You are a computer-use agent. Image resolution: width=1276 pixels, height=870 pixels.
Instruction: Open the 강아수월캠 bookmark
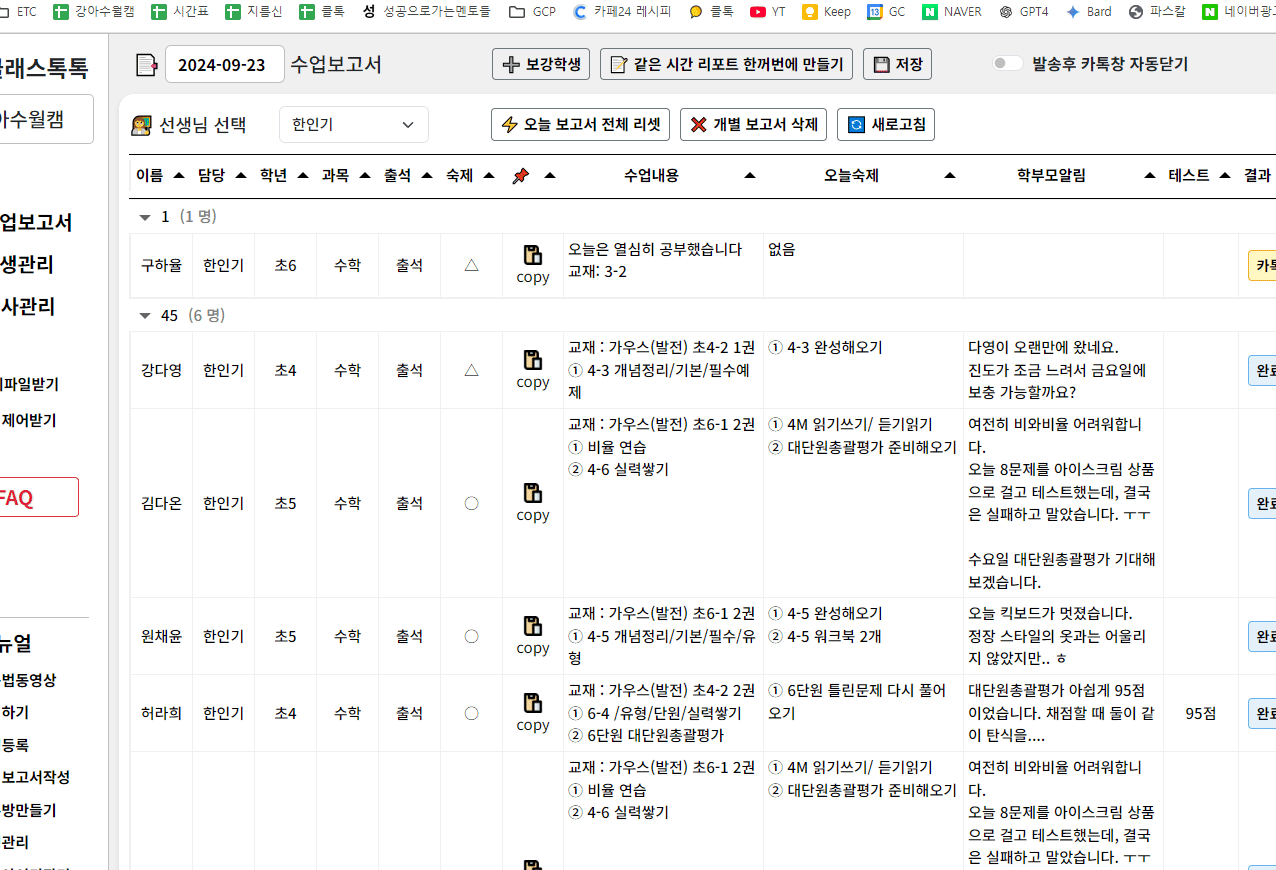(x=93, y=12)
